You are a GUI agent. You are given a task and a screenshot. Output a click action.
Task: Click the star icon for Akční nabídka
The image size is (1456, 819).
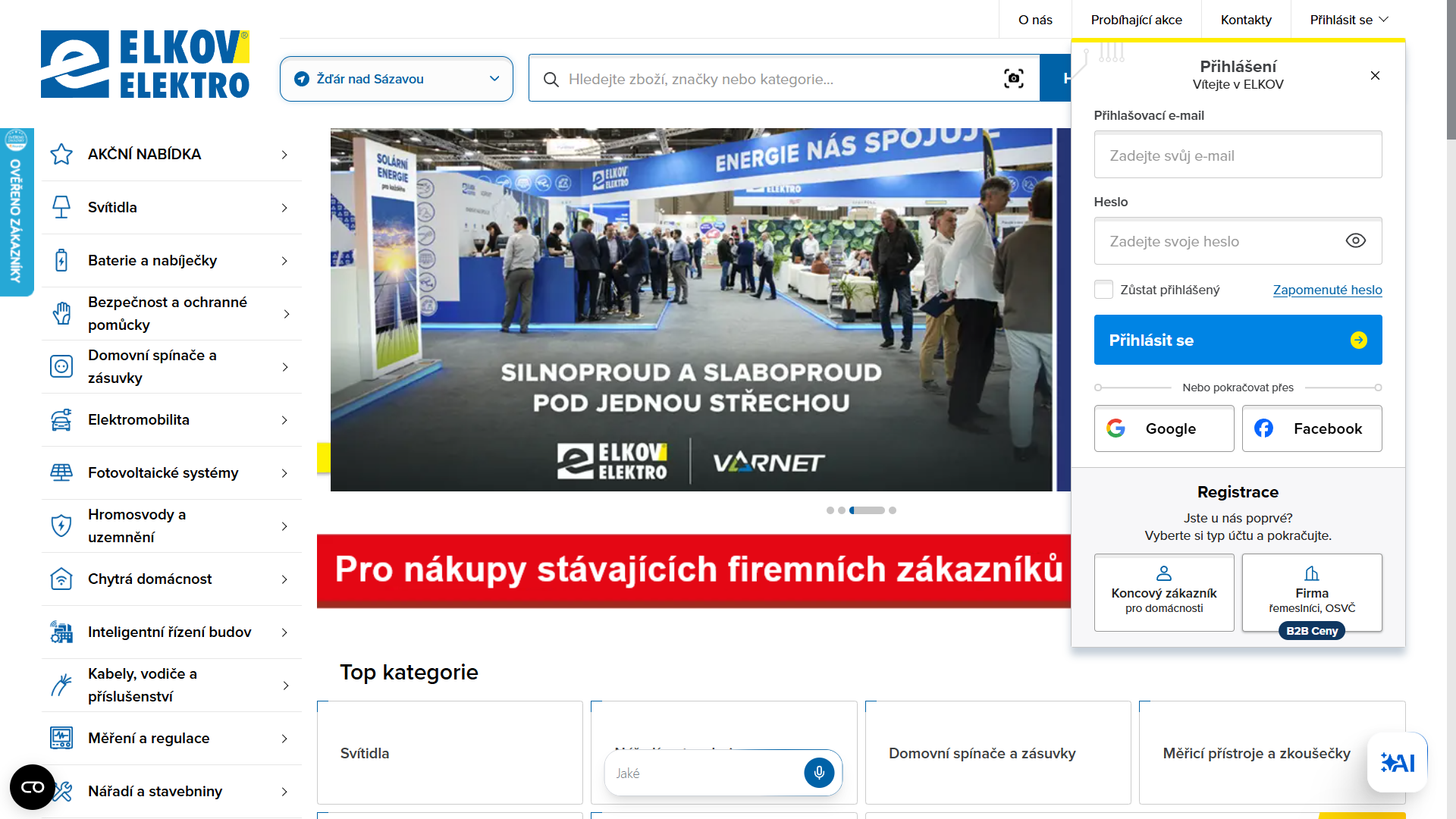[x=61, y=154]
